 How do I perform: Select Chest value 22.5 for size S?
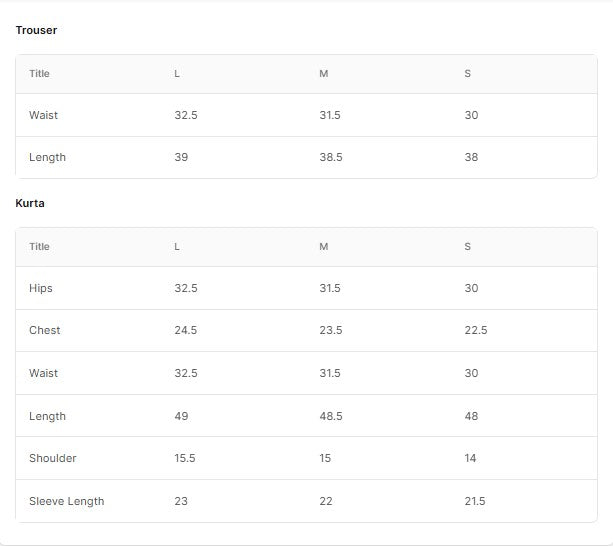pyautogui.click(x=475, y=331)
